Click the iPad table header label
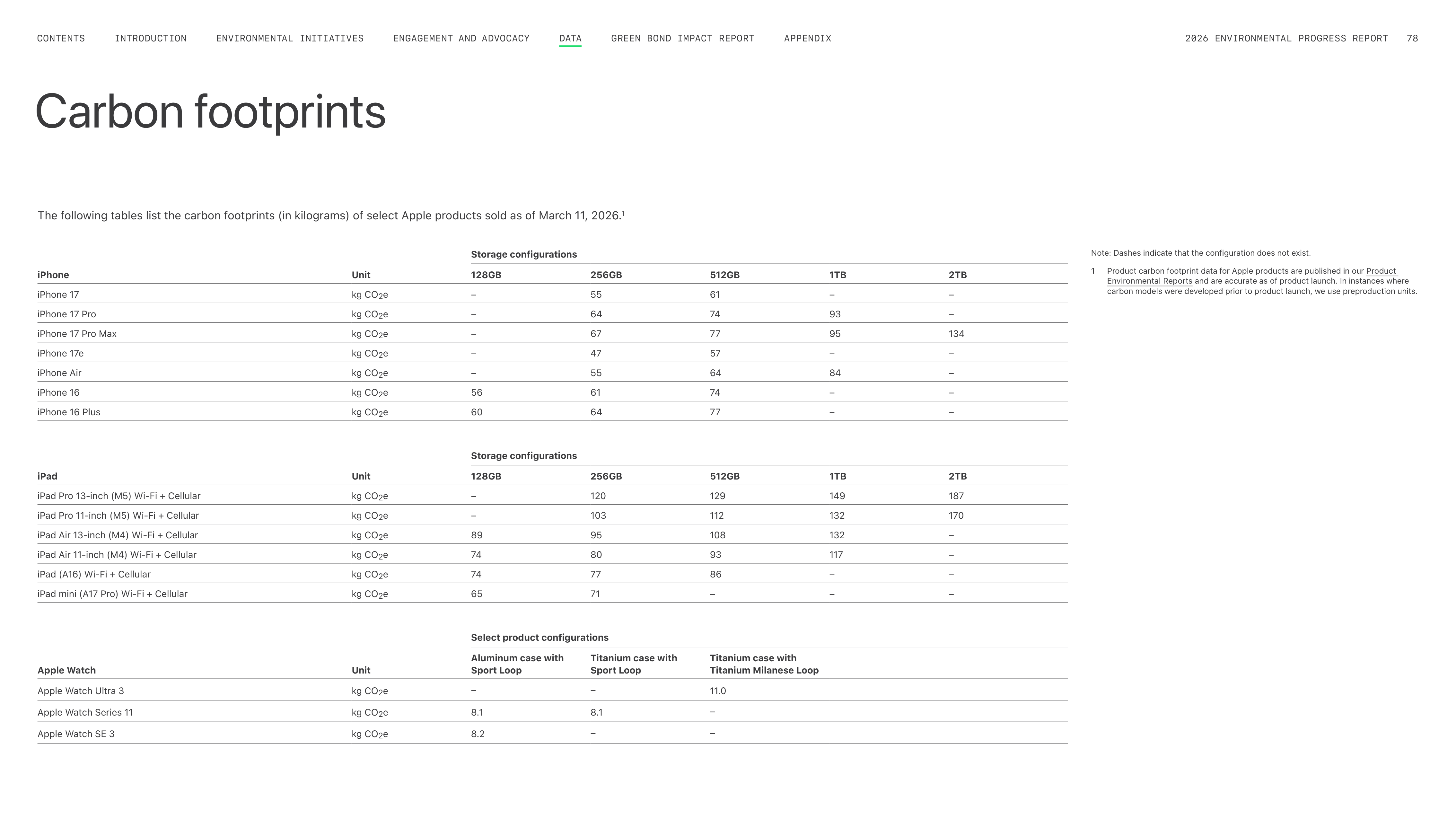The height and width of the screenshot is (819, 1456). (48, 477)
